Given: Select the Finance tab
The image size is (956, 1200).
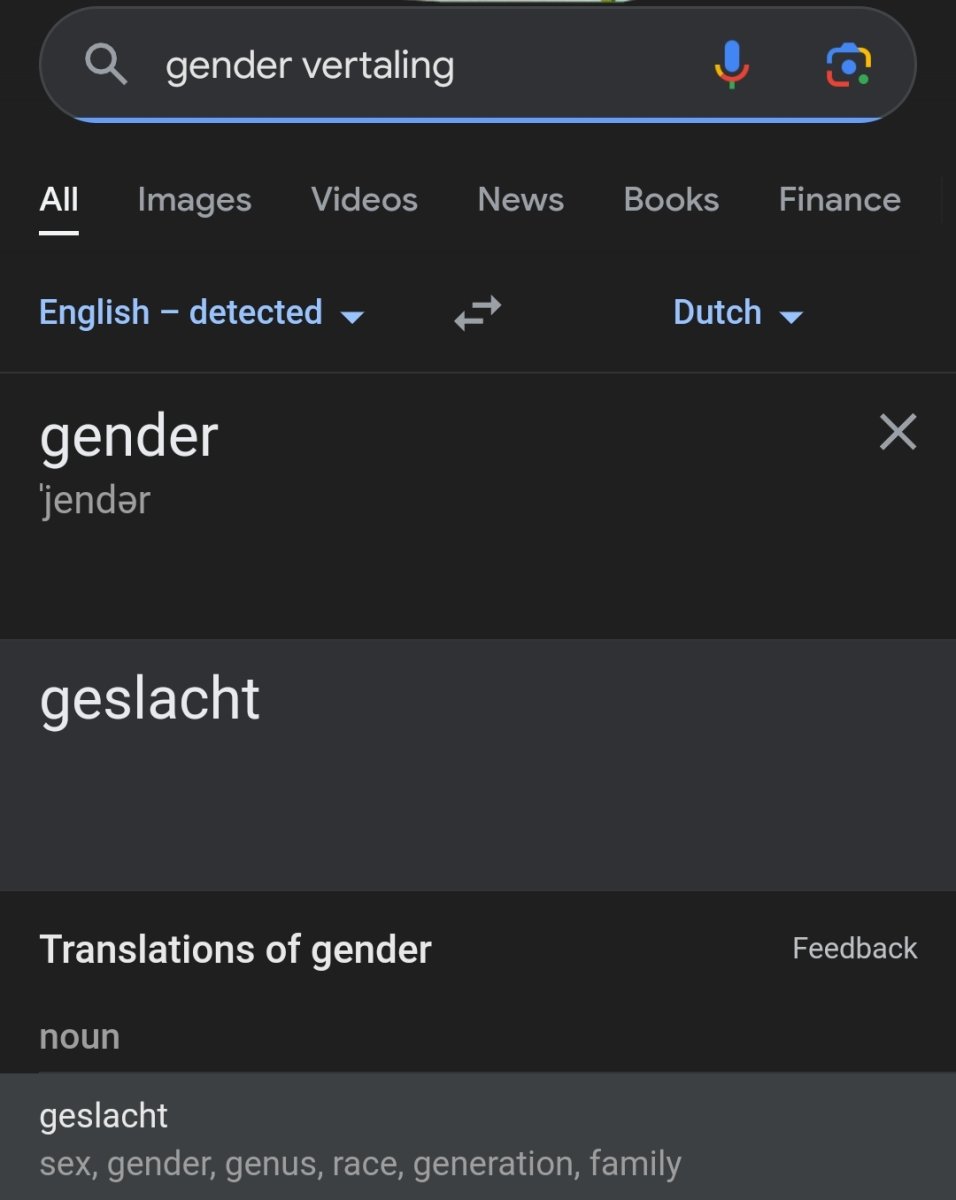Looking at the screenshot, I should click(x=839, y=200).
